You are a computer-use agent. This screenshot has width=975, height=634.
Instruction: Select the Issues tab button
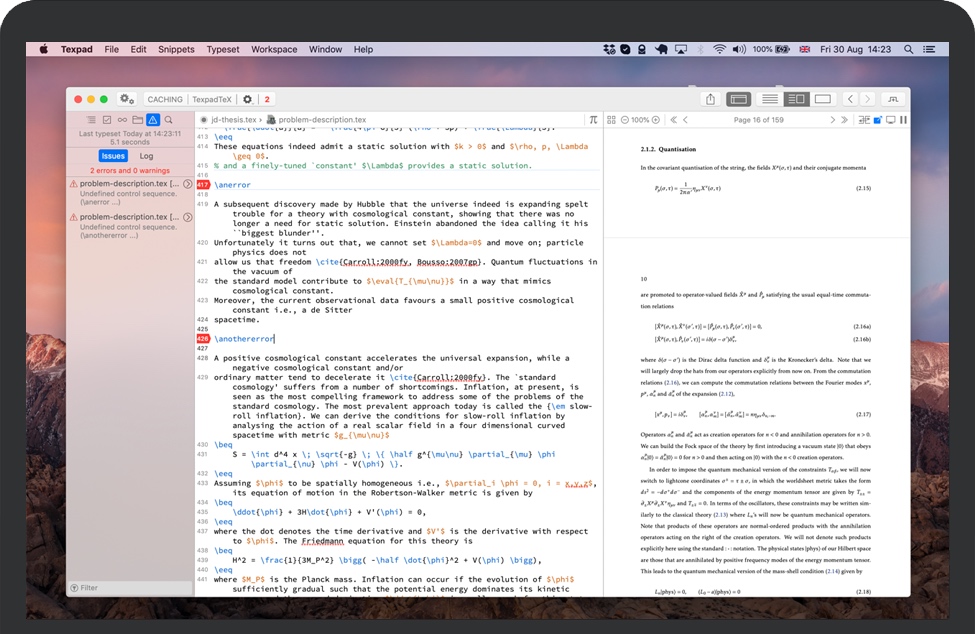point(113,156)
